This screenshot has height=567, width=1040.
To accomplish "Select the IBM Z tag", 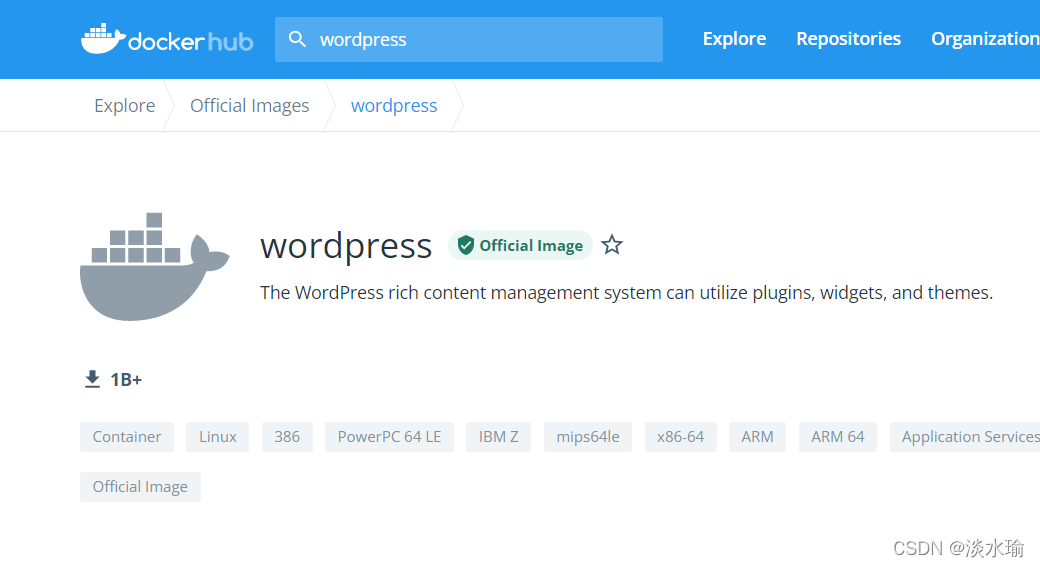I will click(x=498, y=437).
